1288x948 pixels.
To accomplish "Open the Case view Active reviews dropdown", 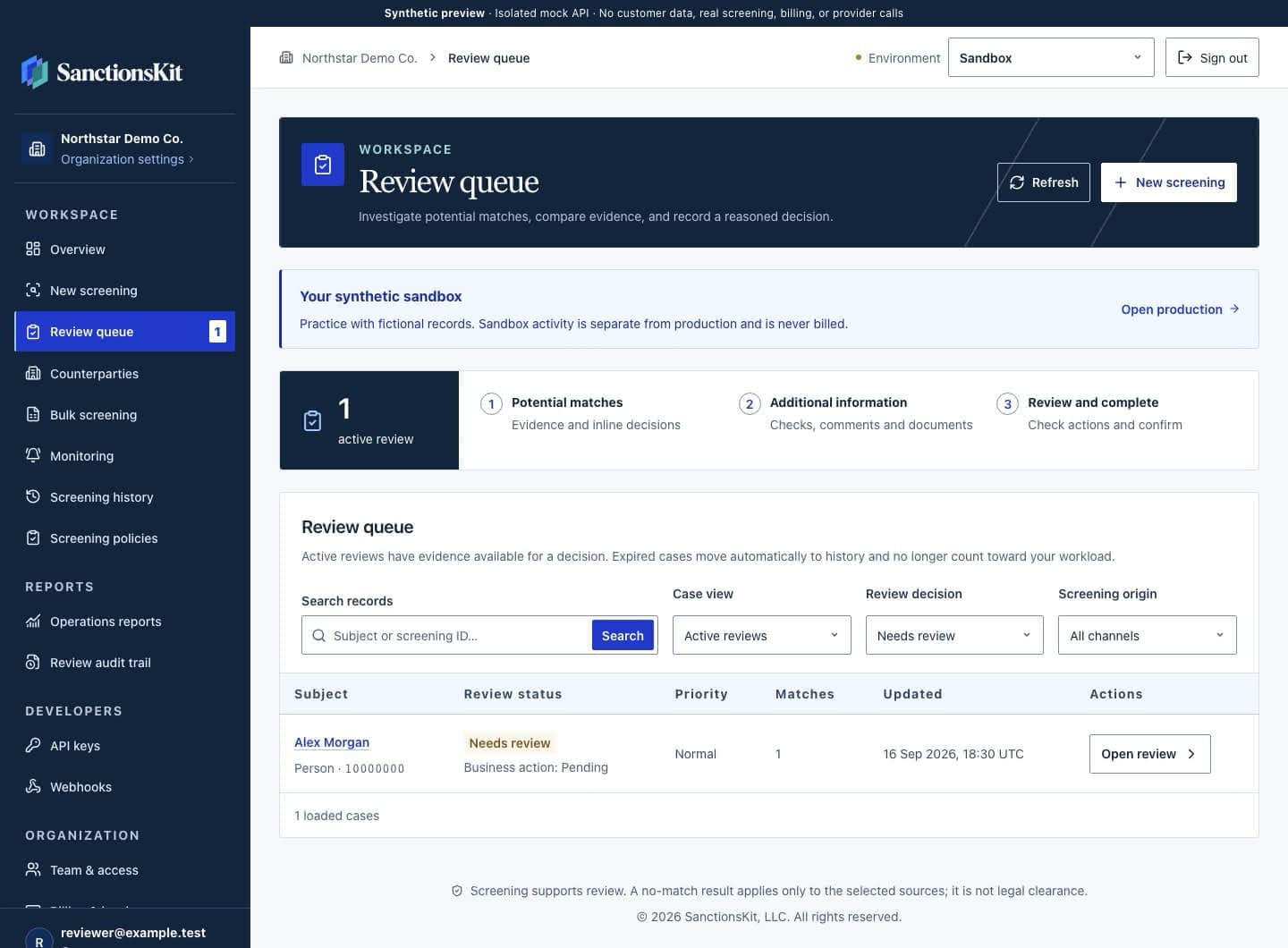I will (x=762, y=635).
